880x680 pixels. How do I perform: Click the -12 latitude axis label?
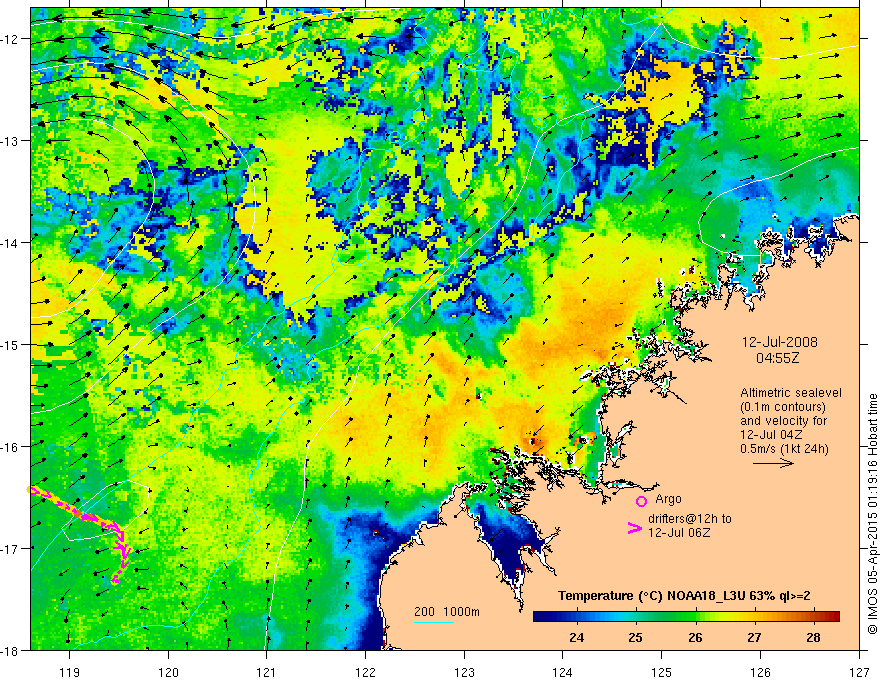pyautogui.click(x=13, y=39)
